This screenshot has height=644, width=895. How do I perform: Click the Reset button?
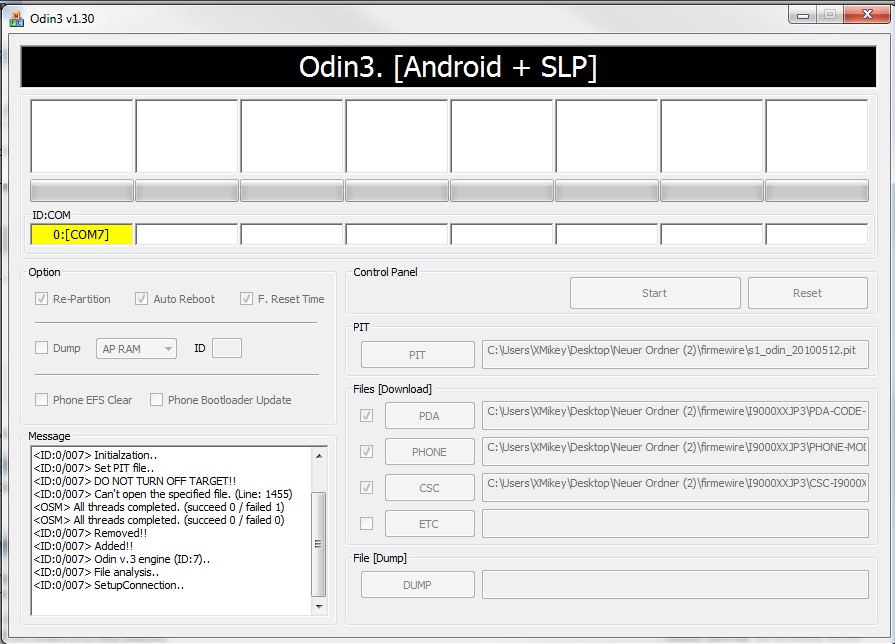pos(808,293)
